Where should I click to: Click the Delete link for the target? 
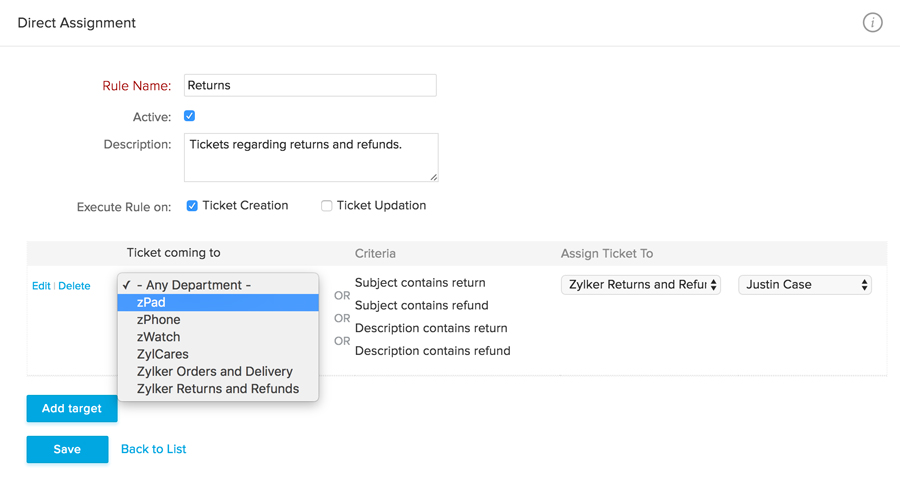coord(74,286)
